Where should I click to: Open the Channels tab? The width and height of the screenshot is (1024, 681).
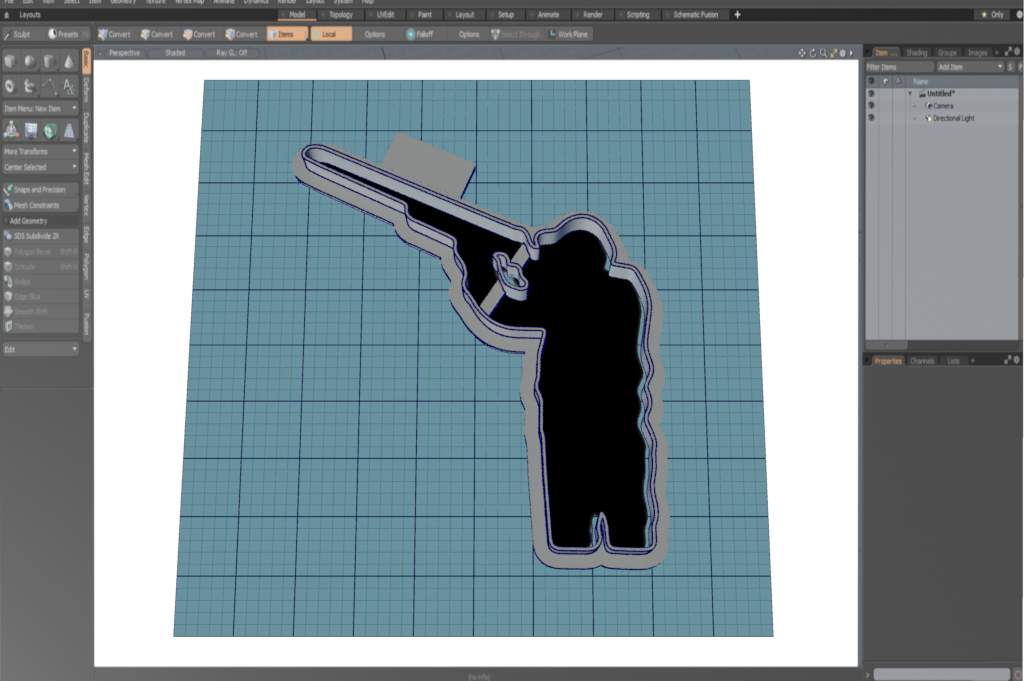922,360
